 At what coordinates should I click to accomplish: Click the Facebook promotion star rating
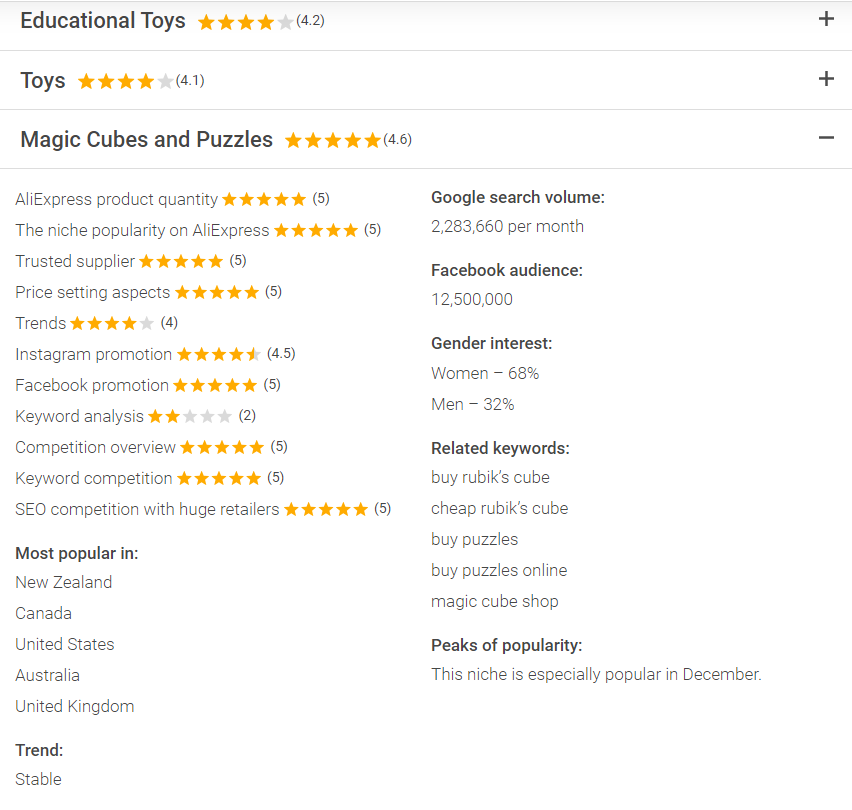(x=215, y=385)
